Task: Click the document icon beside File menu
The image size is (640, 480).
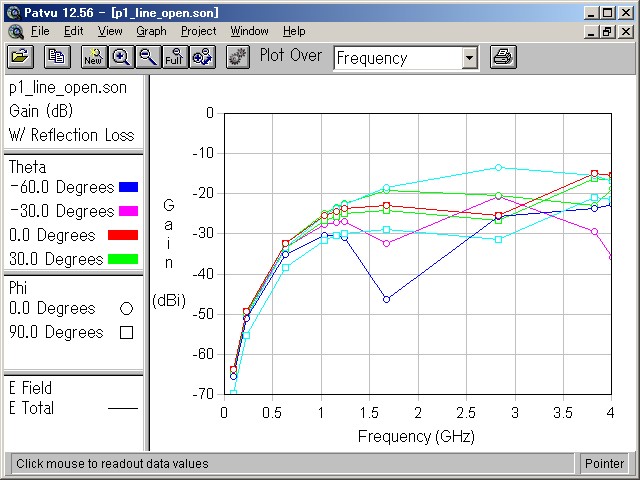Action: point(16,31)
